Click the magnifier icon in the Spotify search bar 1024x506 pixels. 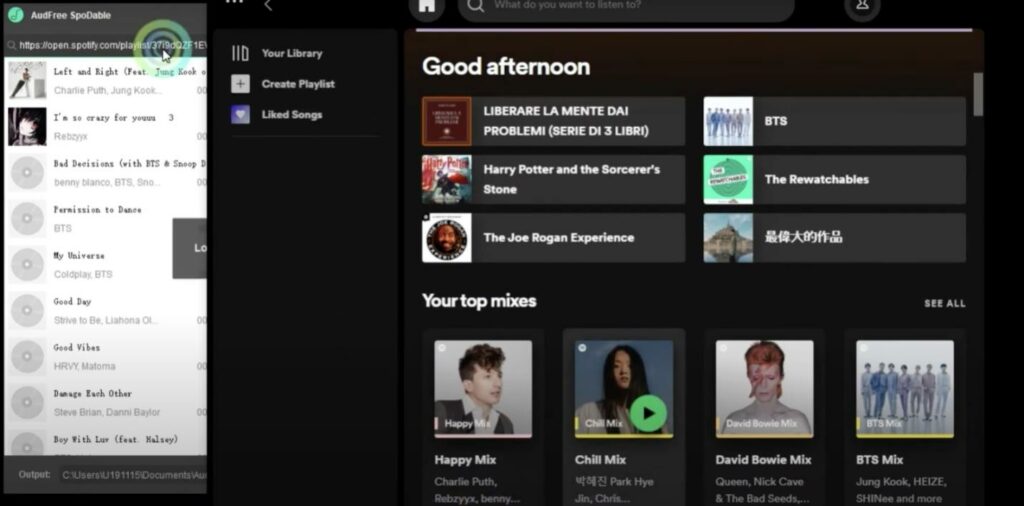476,5
